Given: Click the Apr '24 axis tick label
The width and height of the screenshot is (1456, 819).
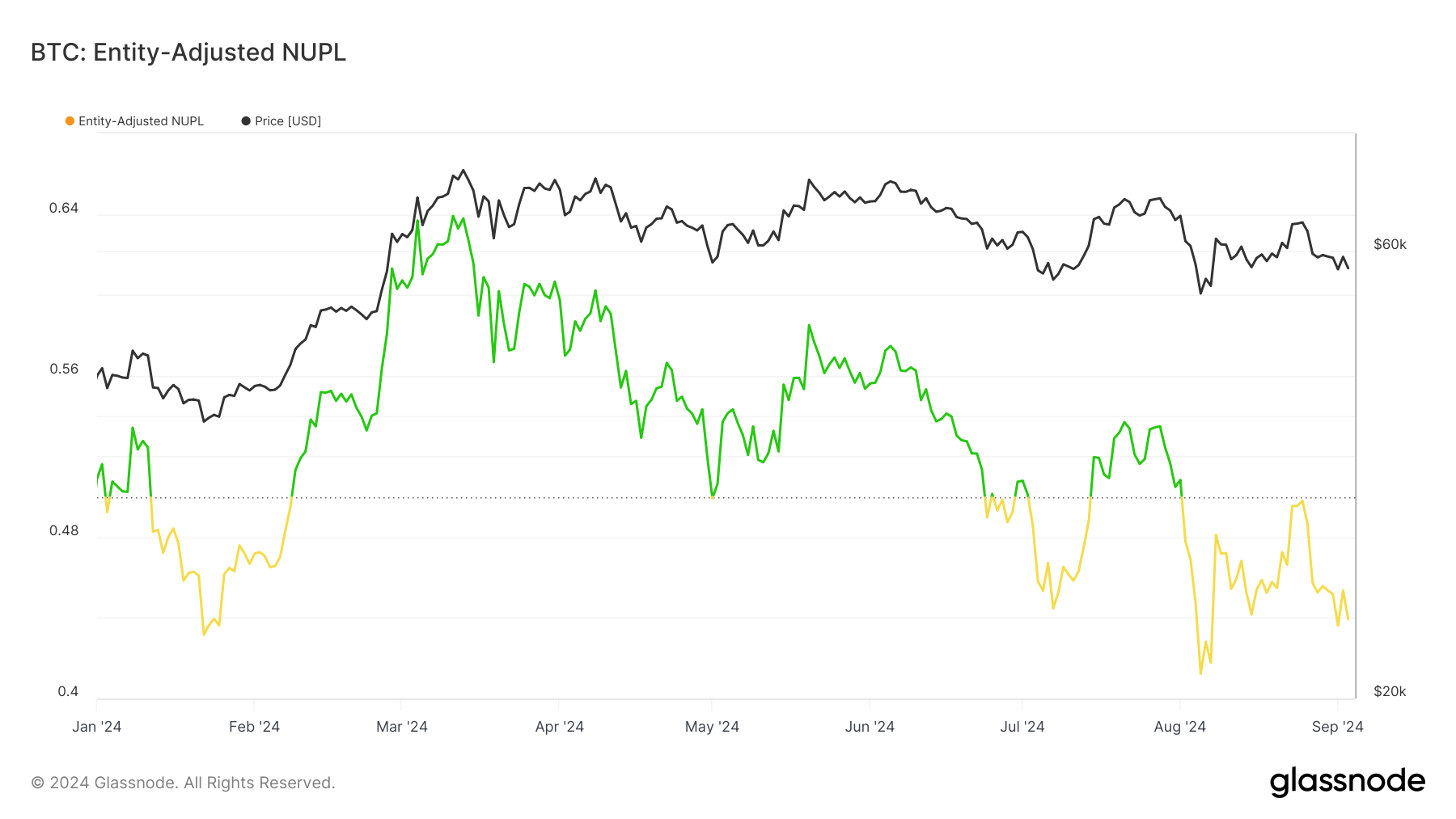Looking at the screenshot, I should click(560, 727).
